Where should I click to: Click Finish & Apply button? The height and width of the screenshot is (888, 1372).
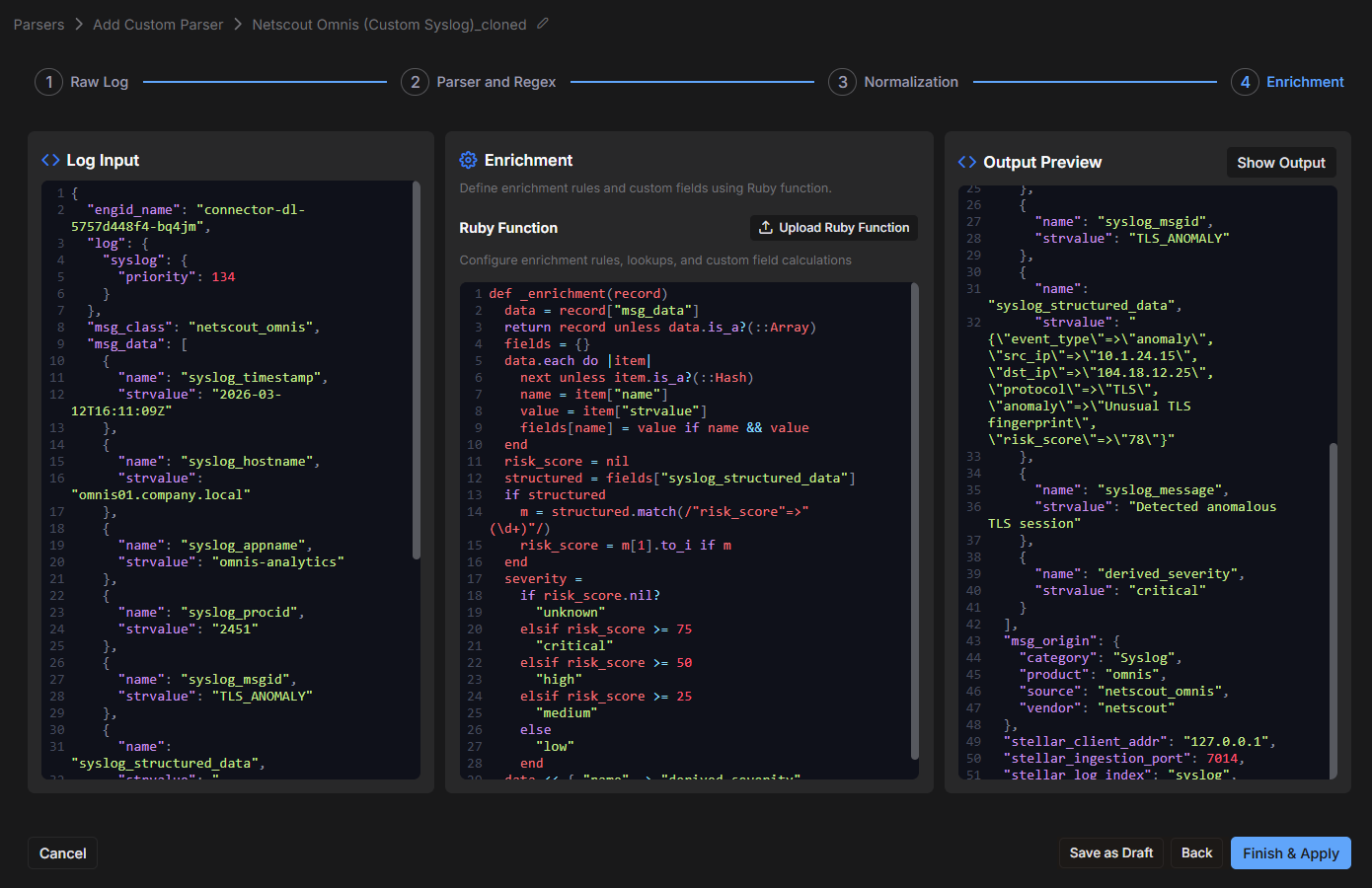(1291, 853)
